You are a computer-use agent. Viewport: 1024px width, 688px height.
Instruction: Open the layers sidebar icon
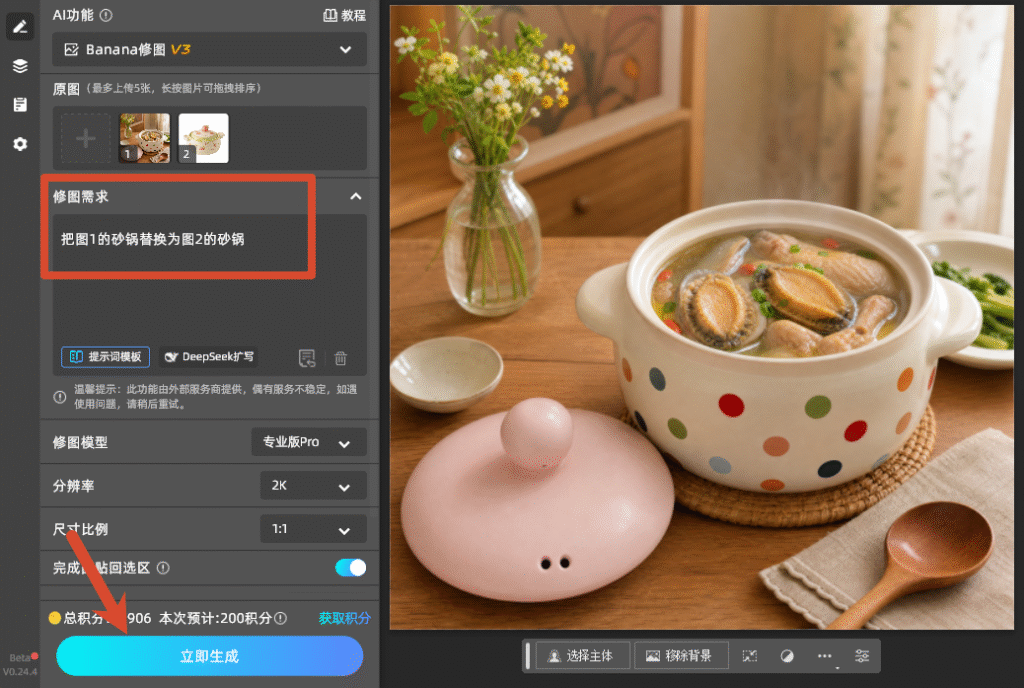point(20,66)
